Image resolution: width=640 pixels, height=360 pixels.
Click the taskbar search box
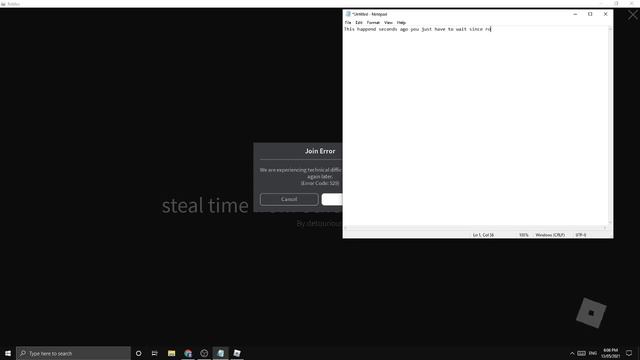click(x=73, y=353)
